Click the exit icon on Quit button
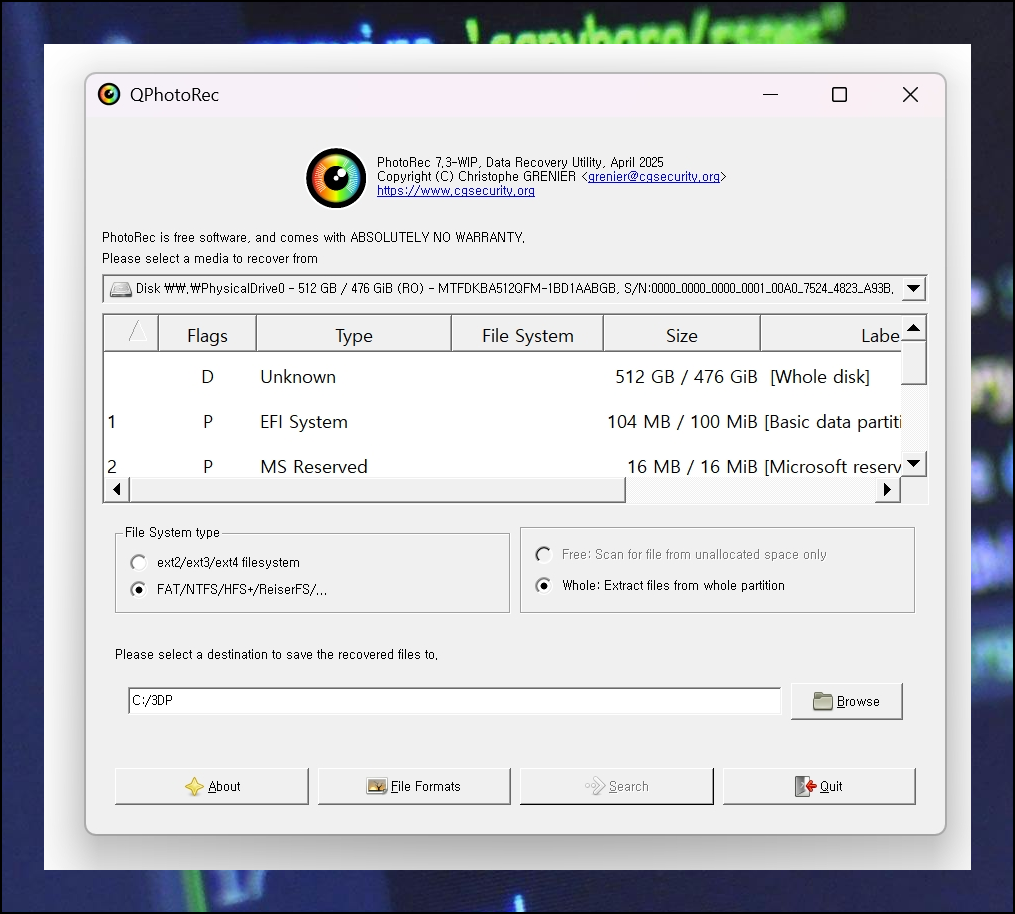1015x914 pixels. point(805,786)
